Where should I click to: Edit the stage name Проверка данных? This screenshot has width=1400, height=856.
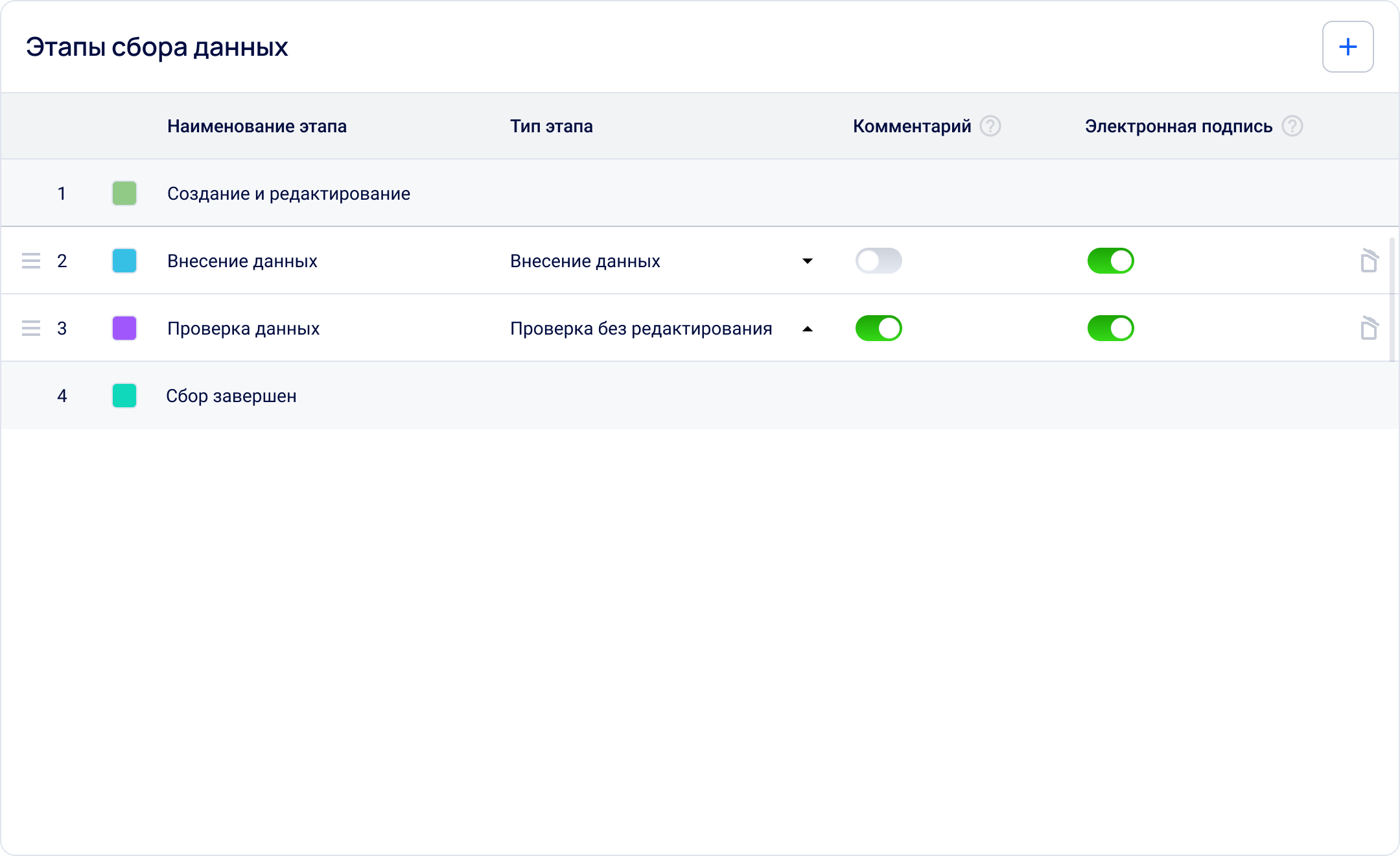tap(244, 328)
